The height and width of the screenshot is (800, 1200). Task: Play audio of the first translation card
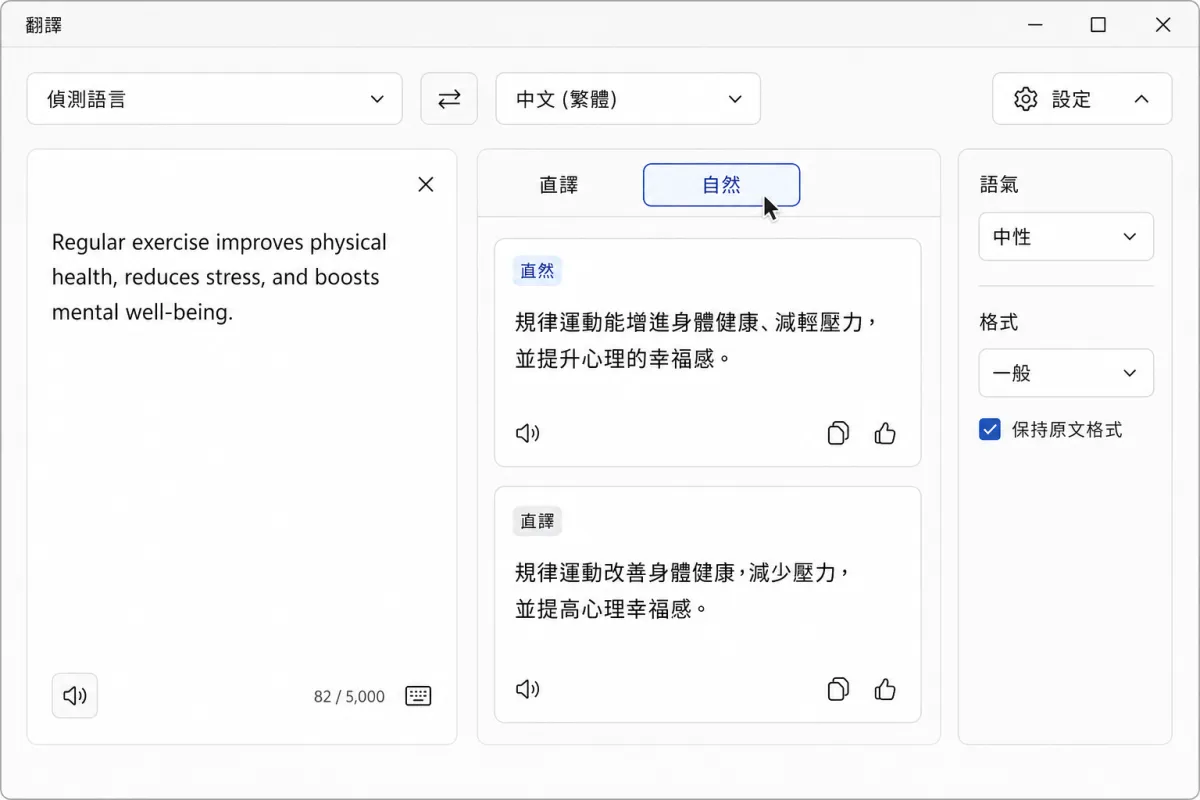pyautogui.click(x=527, y=433)
